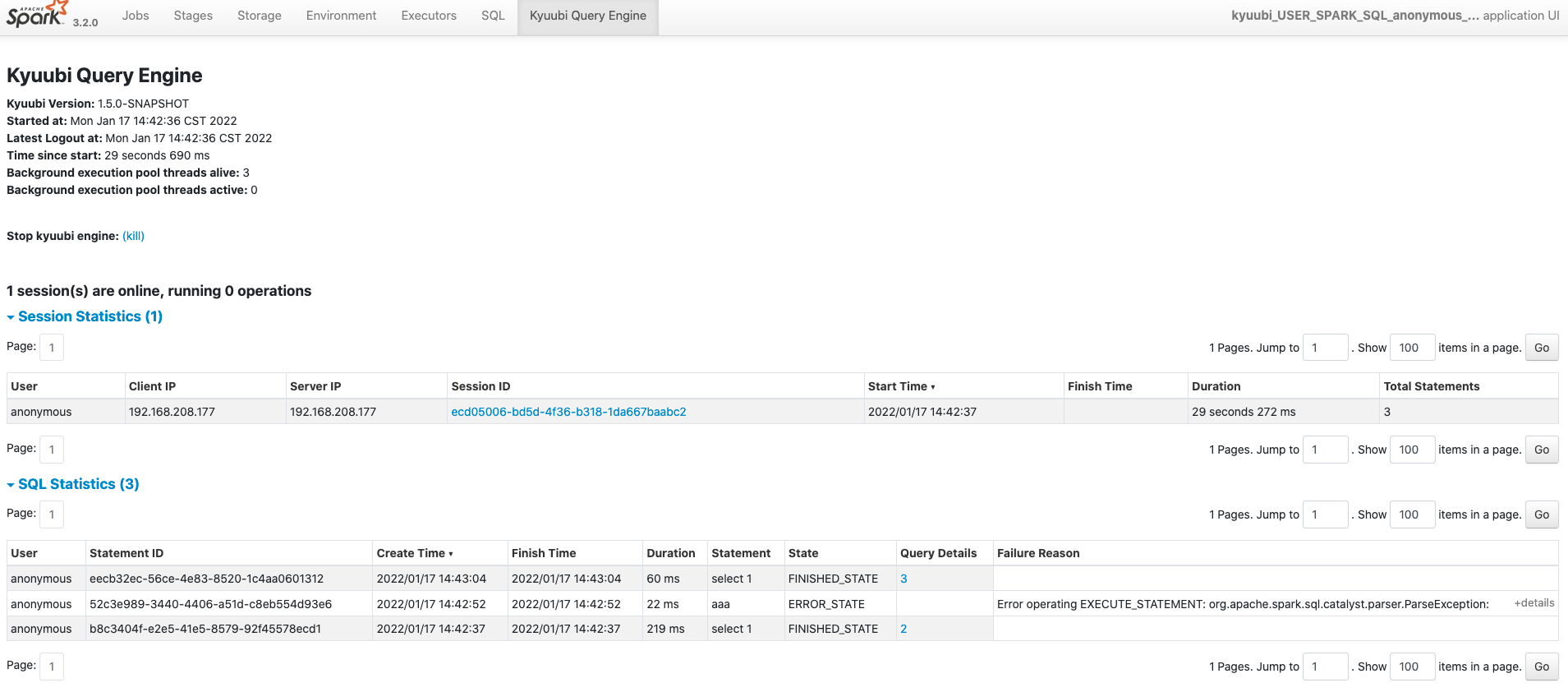Screen dimensions: 1568x692
Task: Collapse the Session Statistics (1) section
Action: [85, 316]
